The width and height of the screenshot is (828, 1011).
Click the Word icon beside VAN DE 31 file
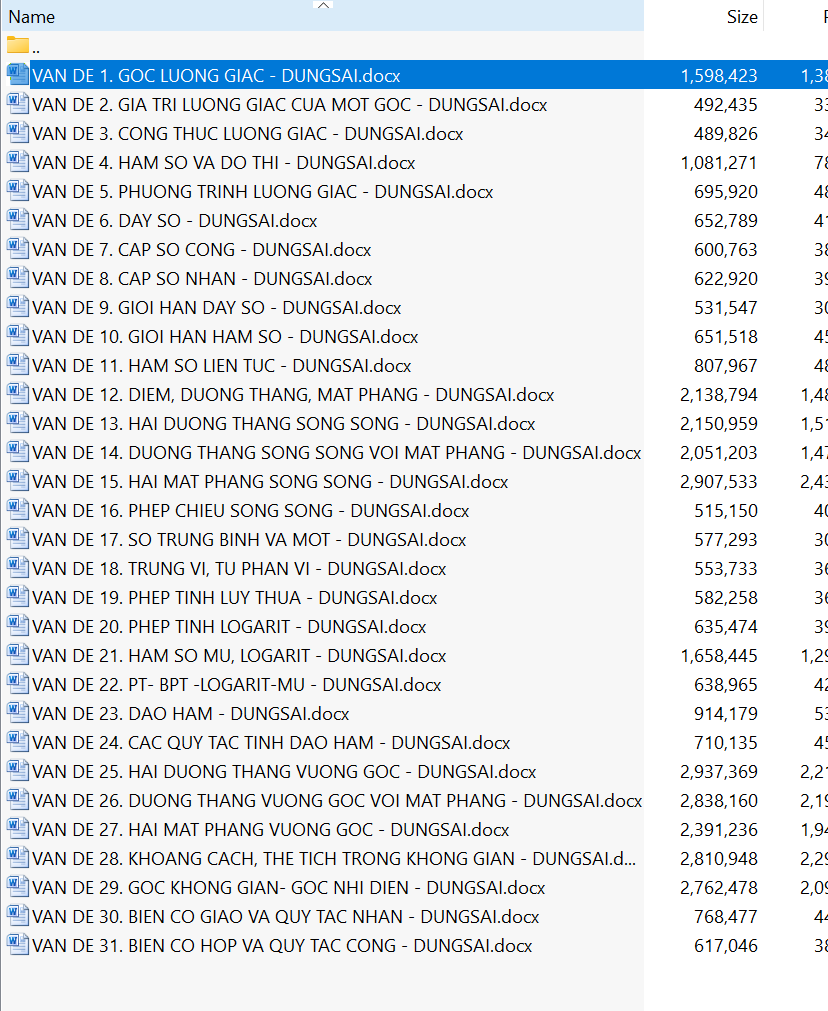(17, 945)
